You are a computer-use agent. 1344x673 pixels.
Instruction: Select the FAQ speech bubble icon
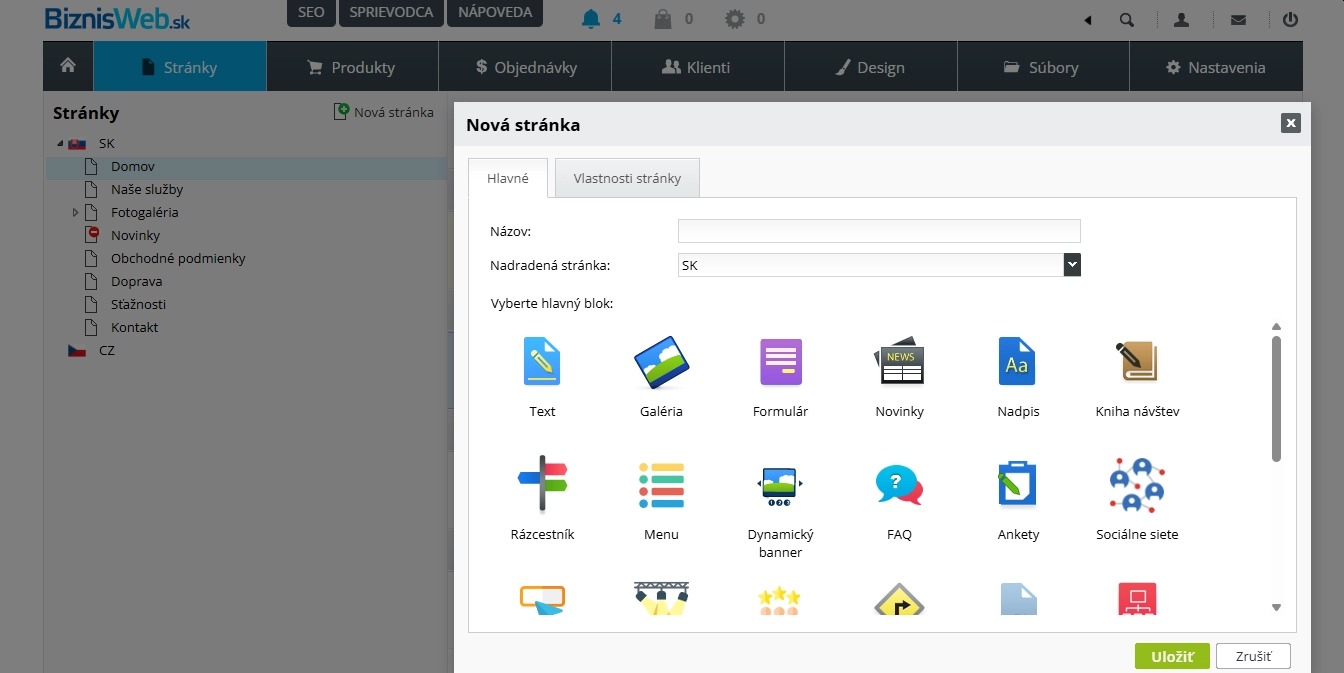[899, 485]
